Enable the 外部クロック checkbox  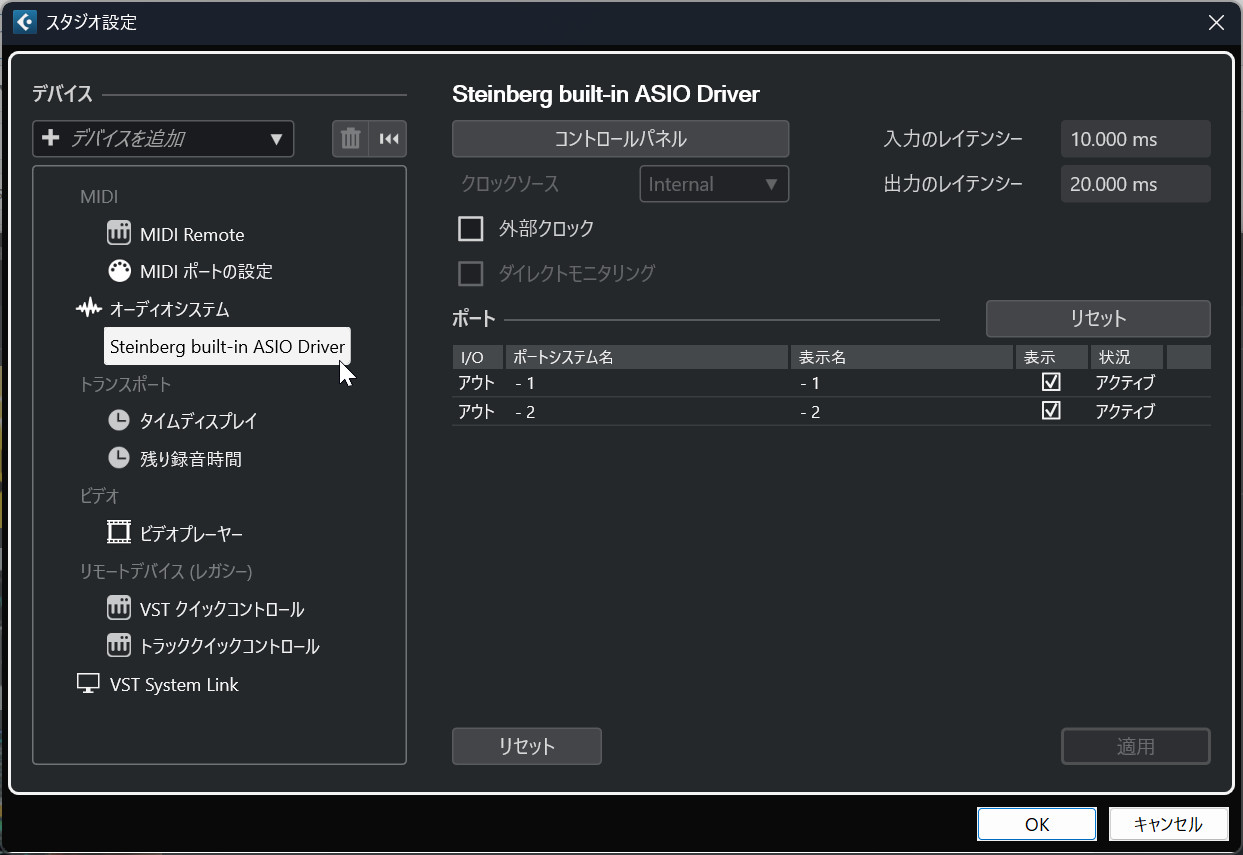(470, 229)
